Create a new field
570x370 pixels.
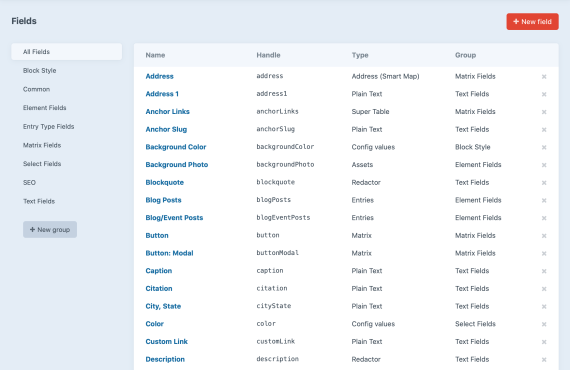point(532,22)
